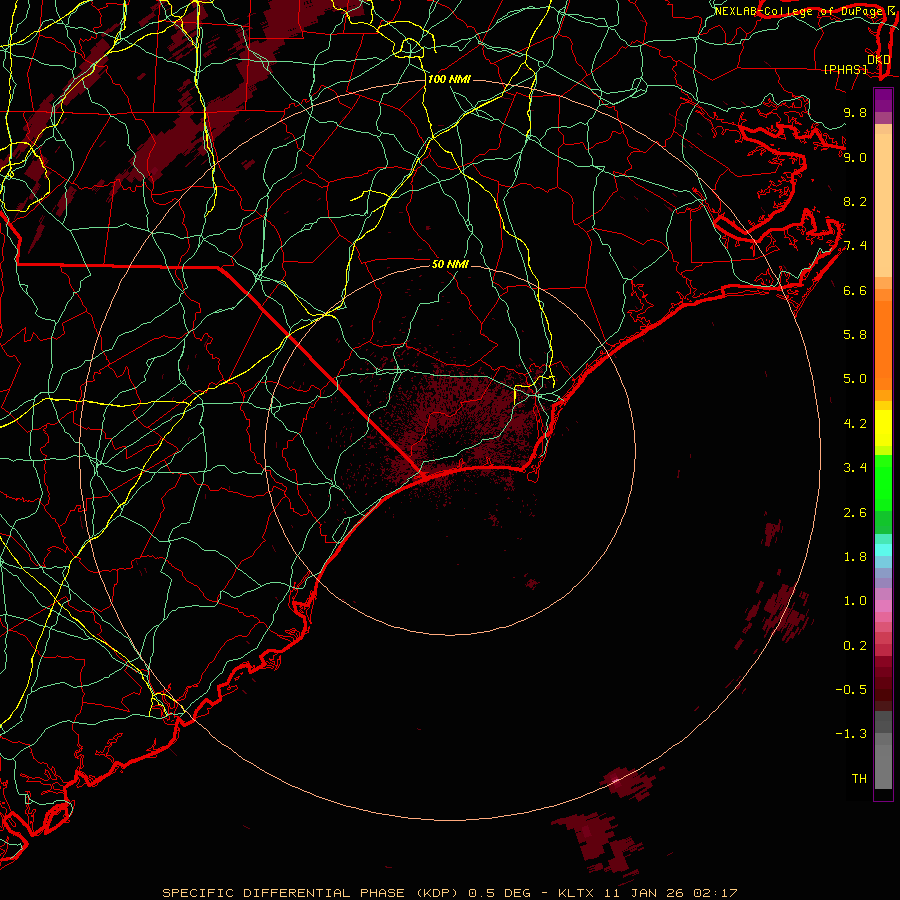Screen dimensions: 900x900
Task: Click the 5.8 scale value
Action: point(855,335)
